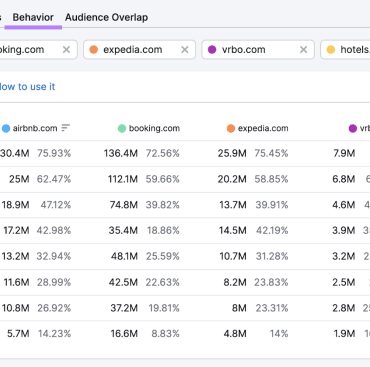
Task: Open the 'How to use it' link
Action: pos(27,87)
